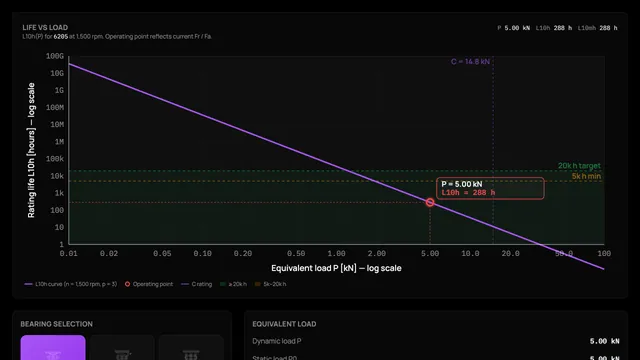Click the 'C rating' legend entry

[196, 284]
